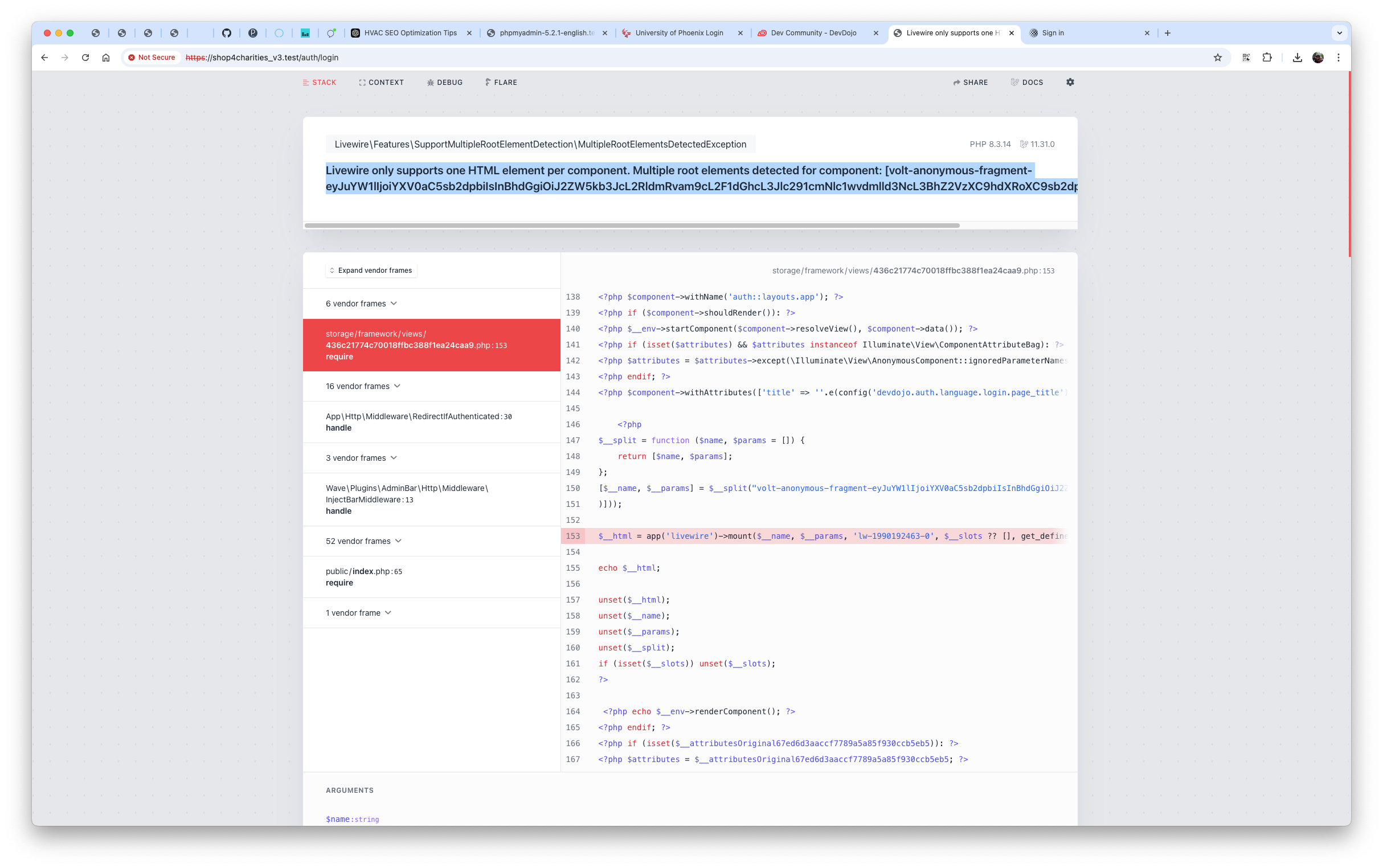Open the DOCS link
Screen dimensions: 1383x868
[x=1027, y=83]
